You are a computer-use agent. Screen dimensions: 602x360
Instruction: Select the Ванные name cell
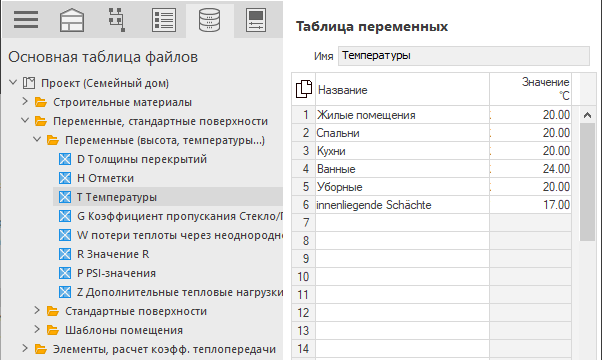coord(402,169)
